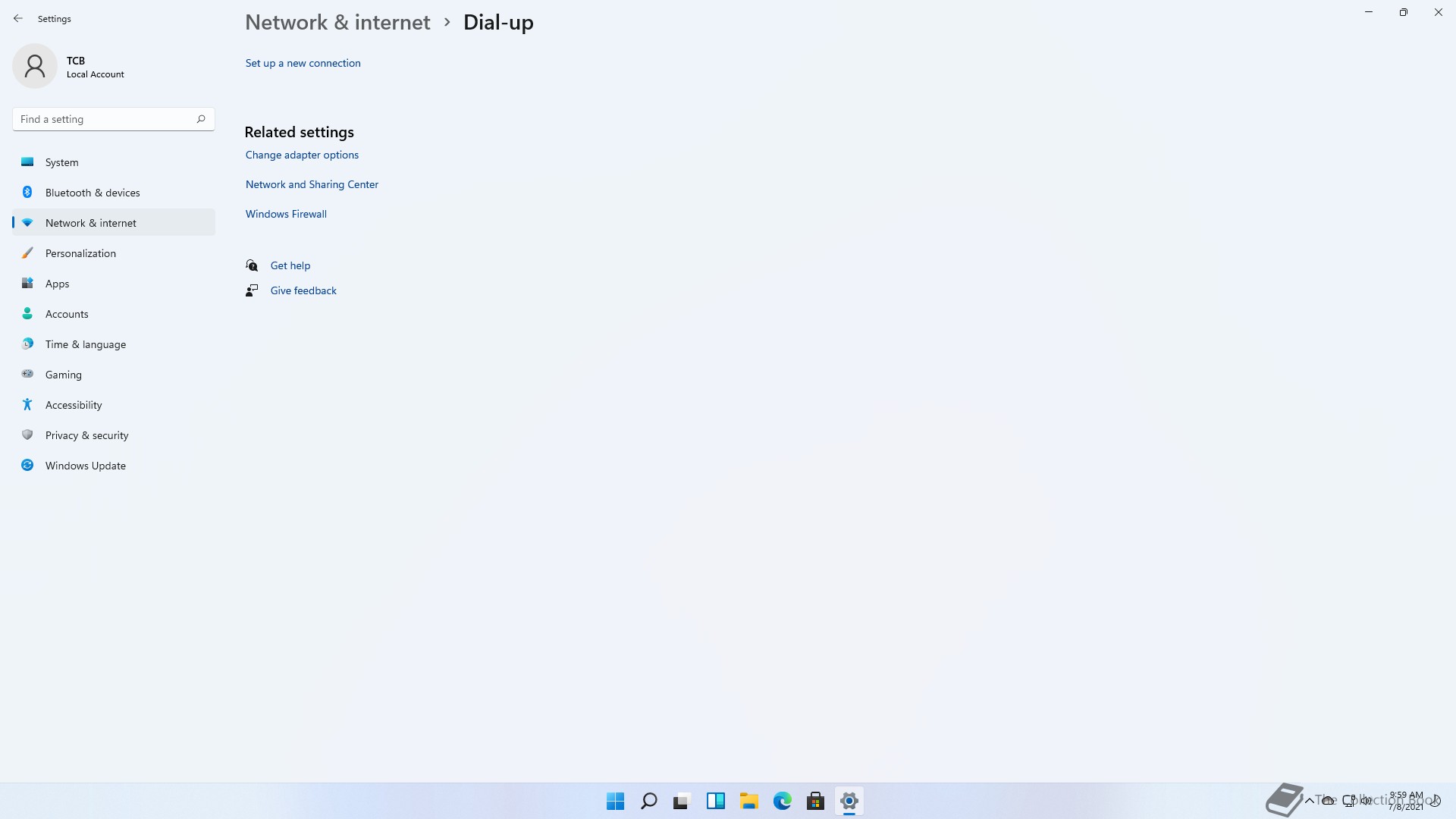Open taskbar Search
The width and height of the screenshot is (1456, 819).
point(648,801)
